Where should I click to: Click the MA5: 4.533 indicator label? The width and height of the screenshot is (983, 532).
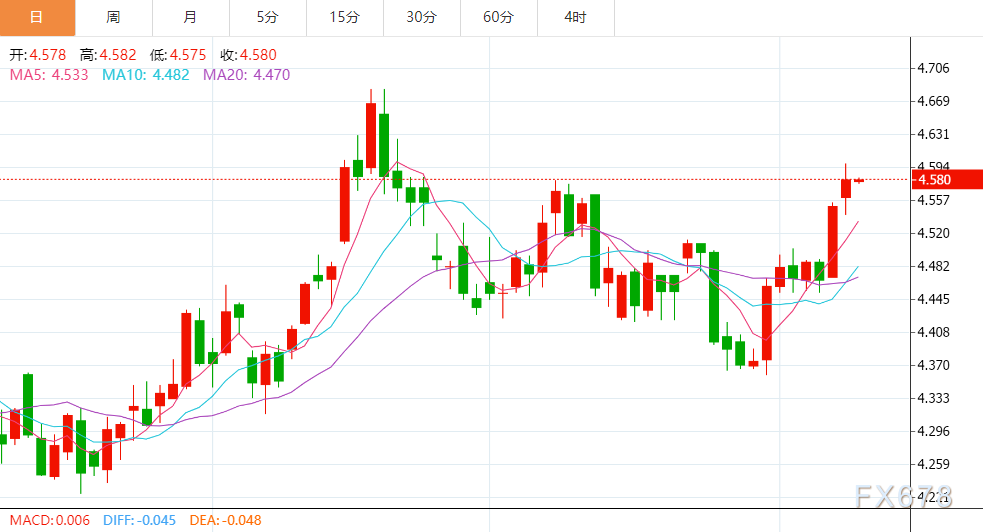pyautogui.click(x=49, y=75)
